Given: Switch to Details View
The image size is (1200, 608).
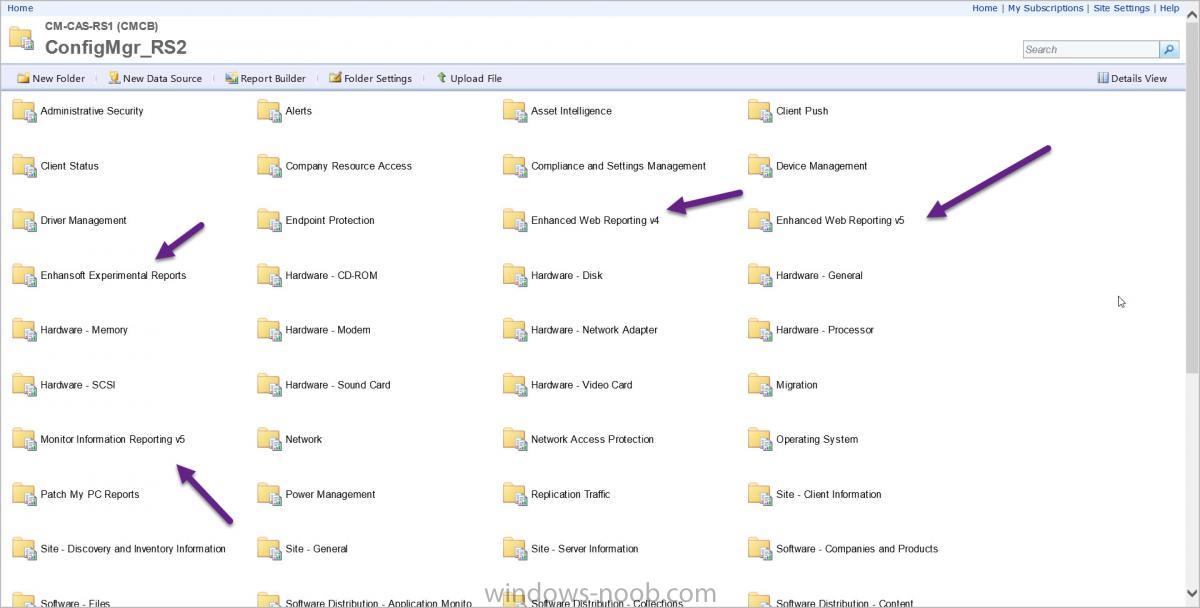Looking at the screenshot, I should pyautogui.click(x=1132, y=78).
